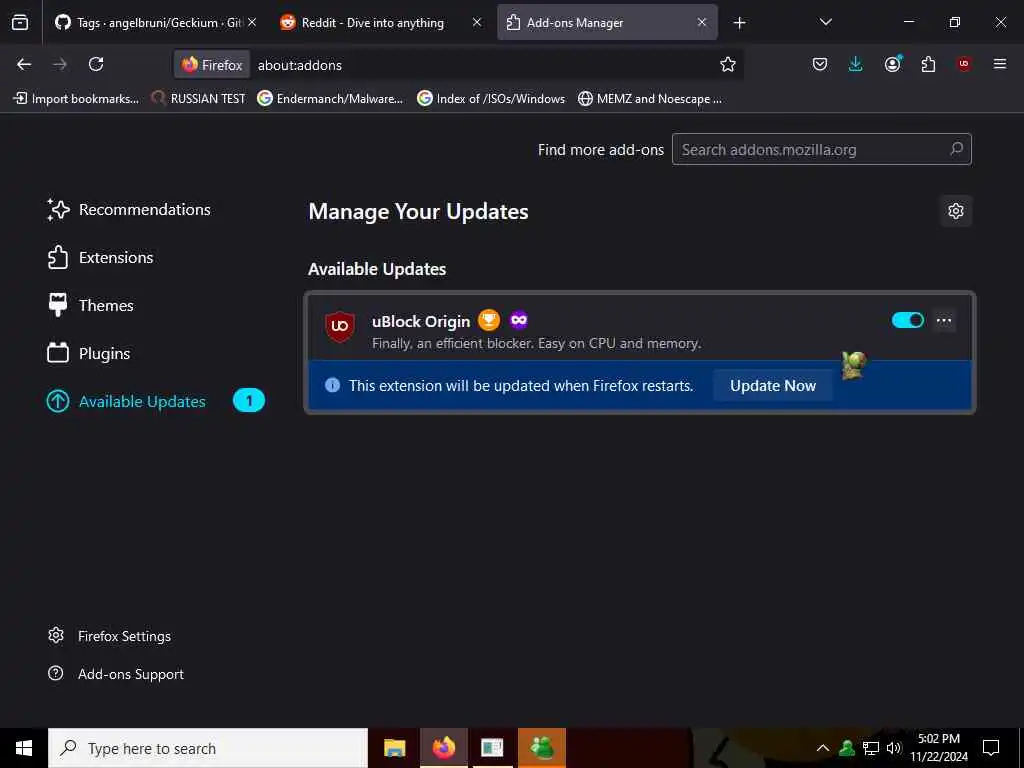This screenshot has height=768, width=1024.
Task: Open the news app taskbar icon
Action: coord(492,748)
